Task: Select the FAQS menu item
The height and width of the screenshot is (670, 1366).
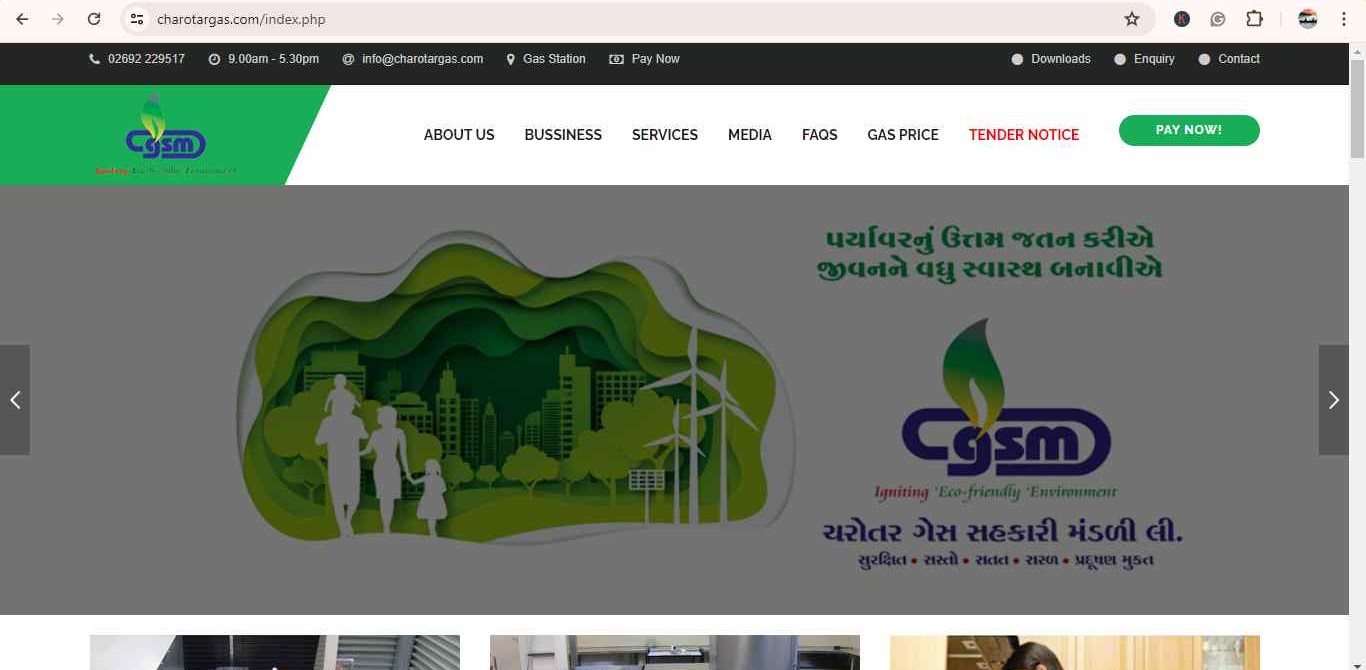Action: (819, 134)
